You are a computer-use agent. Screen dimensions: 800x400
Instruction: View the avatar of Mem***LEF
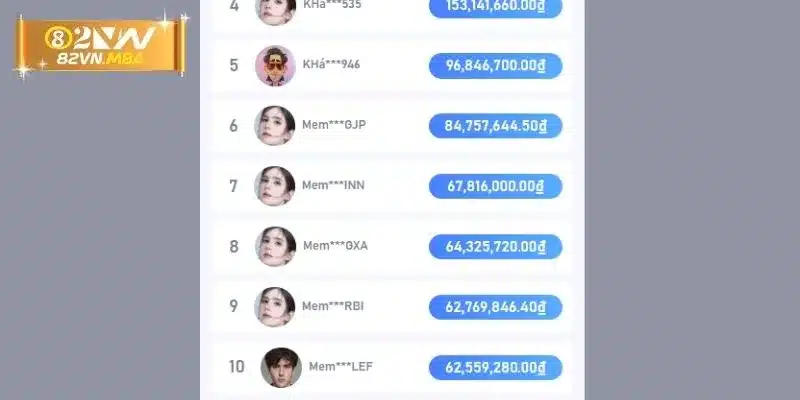point(281,367)
